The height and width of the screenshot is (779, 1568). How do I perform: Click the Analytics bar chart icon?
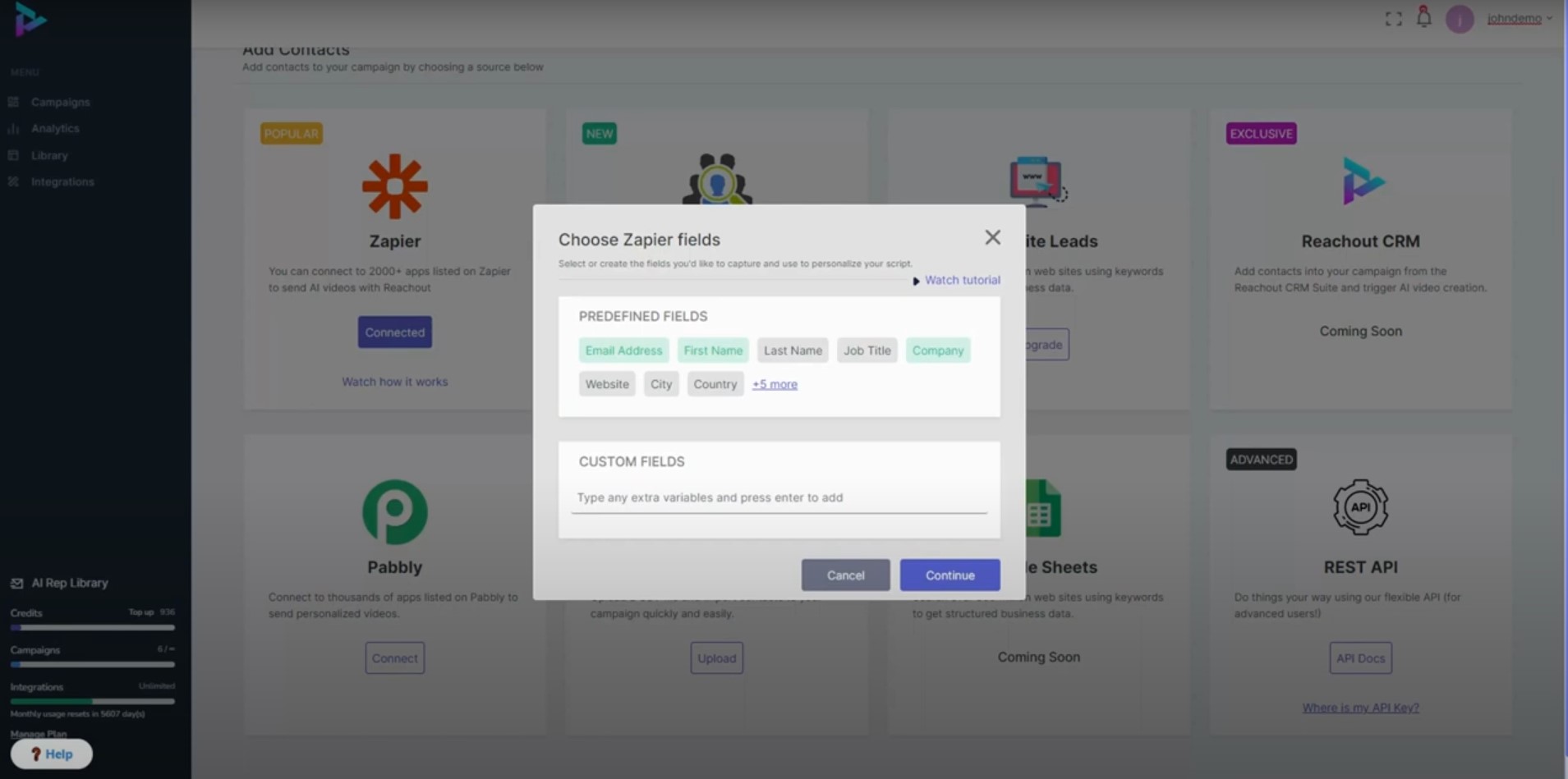click(13, 129)
